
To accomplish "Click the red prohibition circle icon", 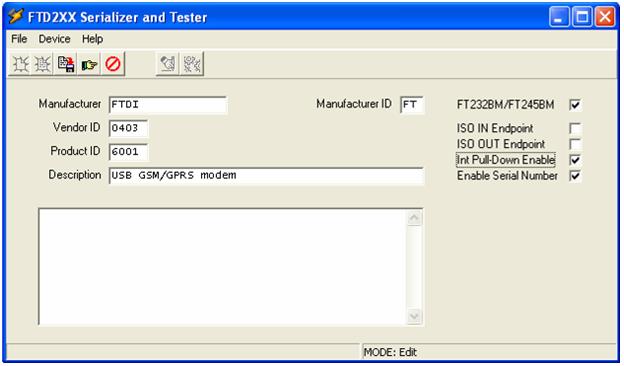I will (x=113, y=64).
